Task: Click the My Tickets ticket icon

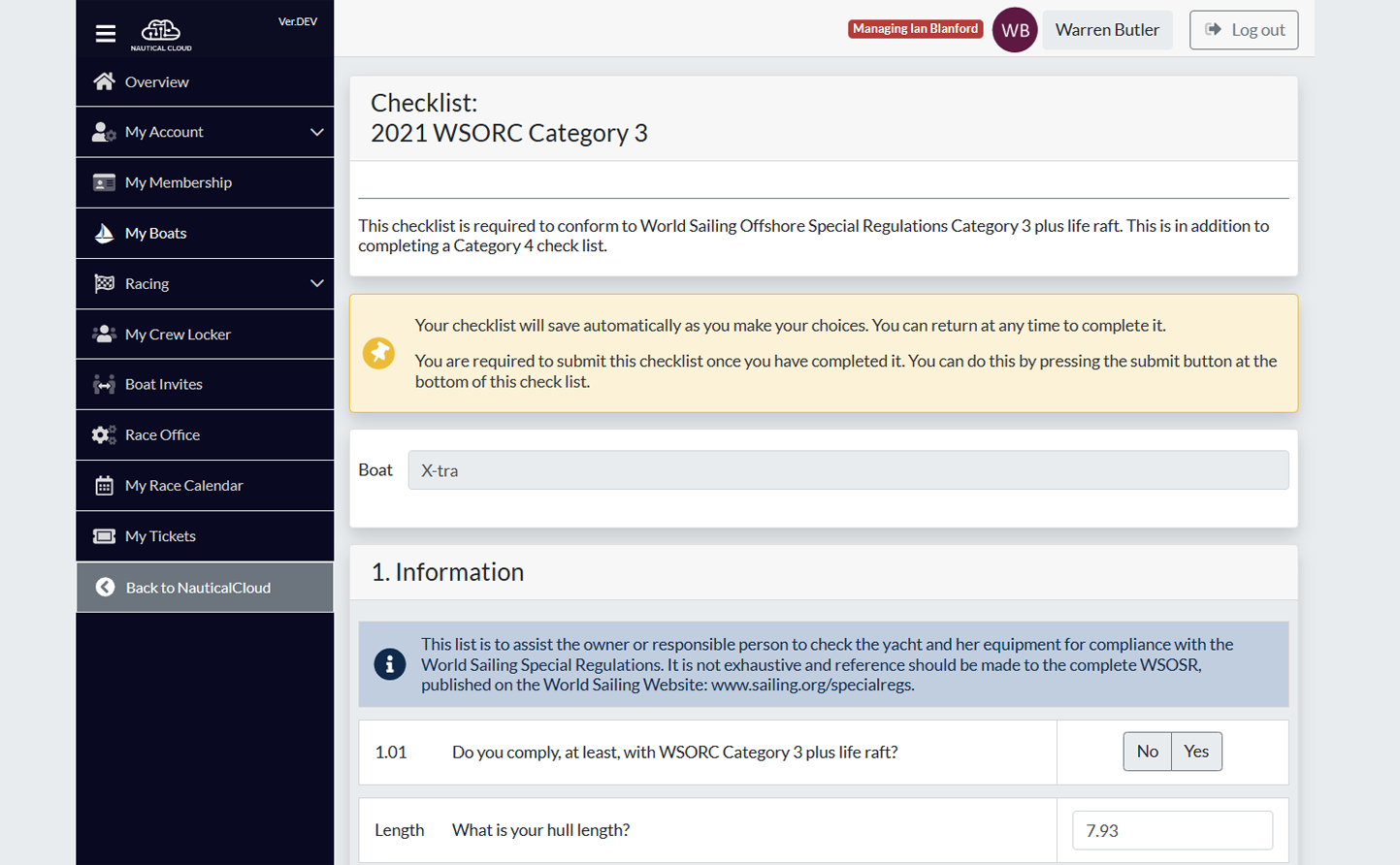Action: pos(104,536)
